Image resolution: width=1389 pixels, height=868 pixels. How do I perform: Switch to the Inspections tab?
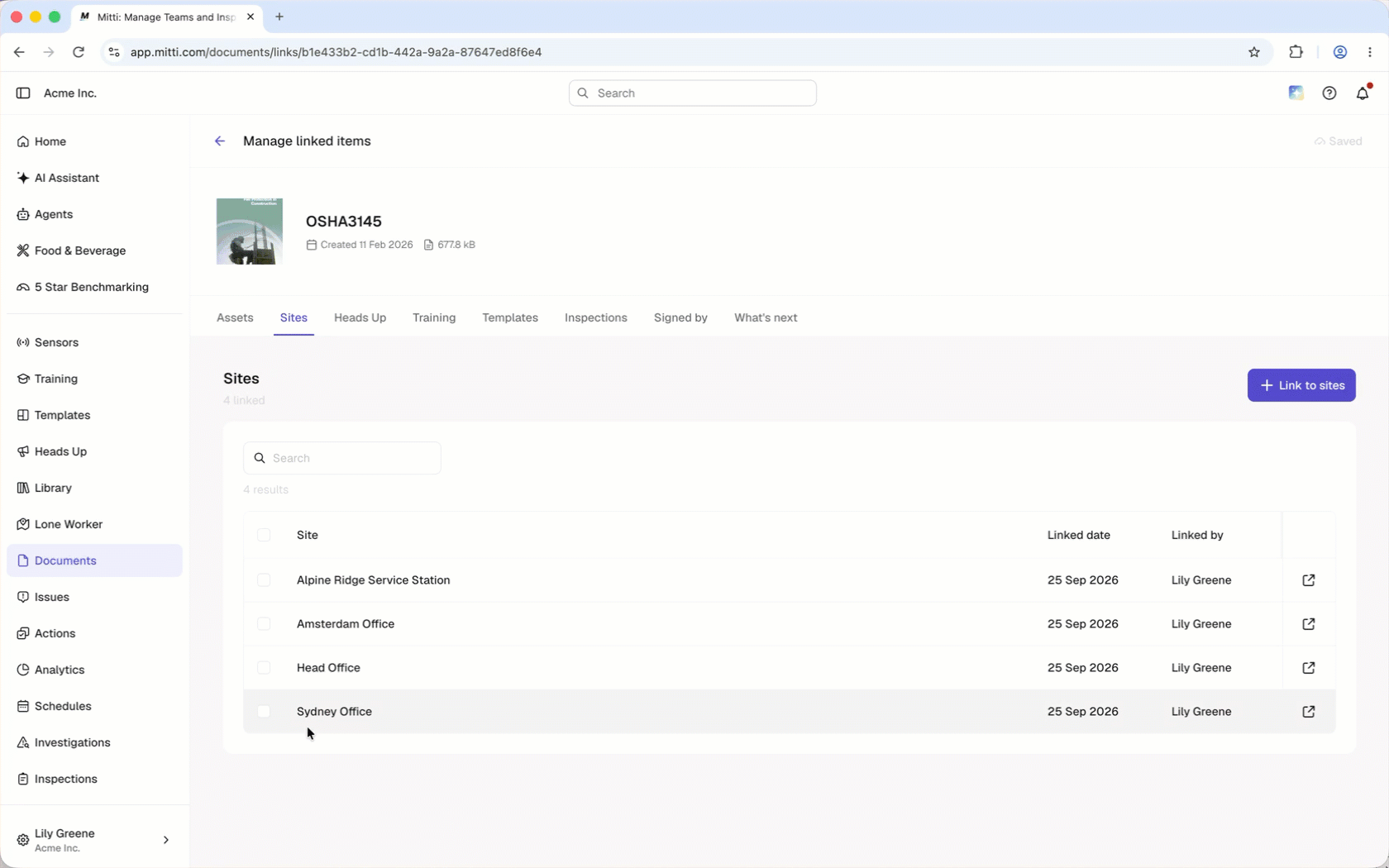pos(596,318)
